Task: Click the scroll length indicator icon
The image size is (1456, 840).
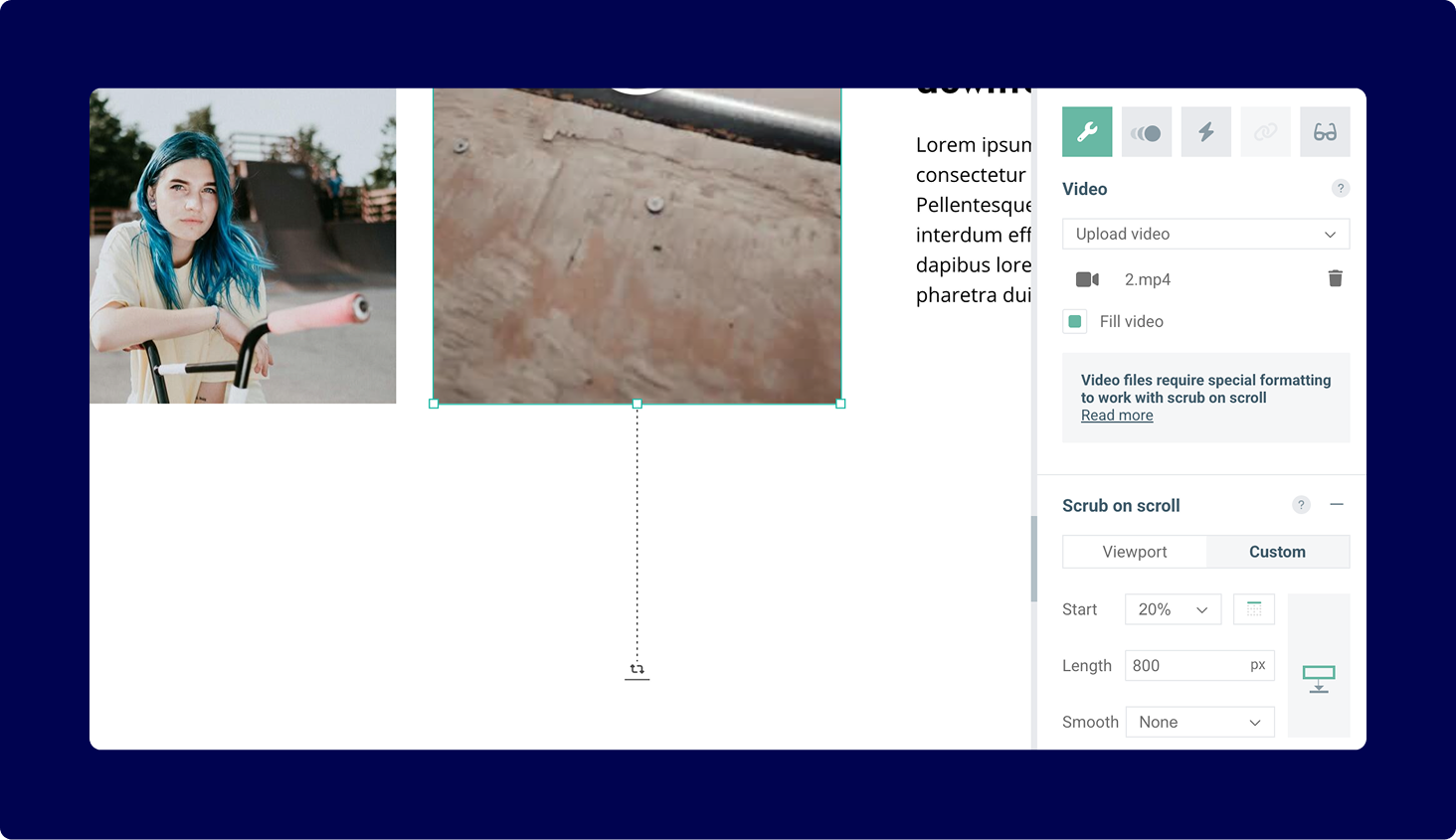Action: [x=1319, y=679]
